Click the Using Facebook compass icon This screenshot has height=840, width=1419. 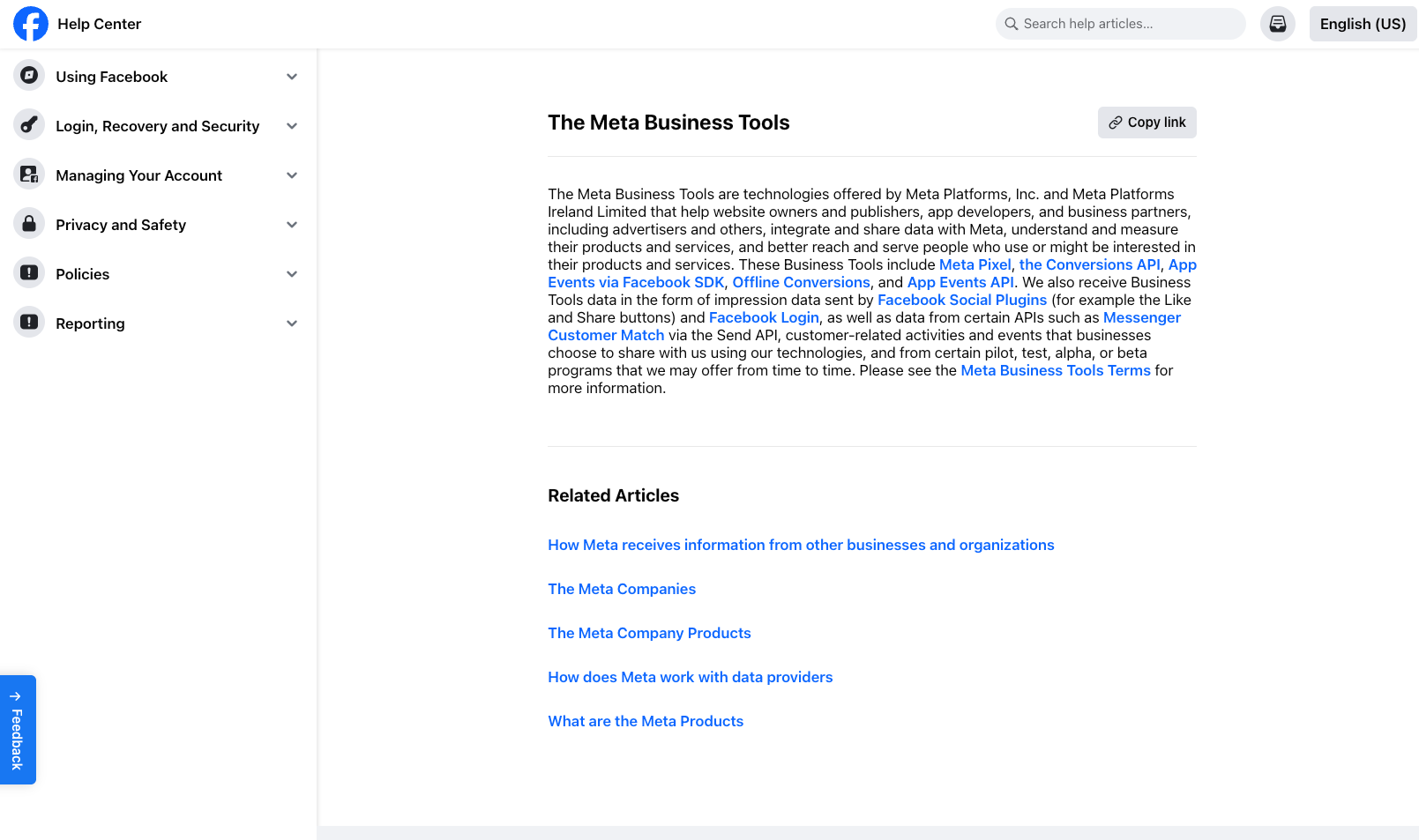29,76
